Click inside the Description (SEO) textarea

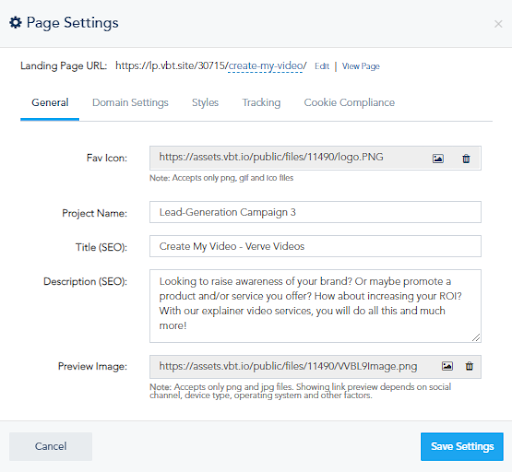[x=315, y=306]
